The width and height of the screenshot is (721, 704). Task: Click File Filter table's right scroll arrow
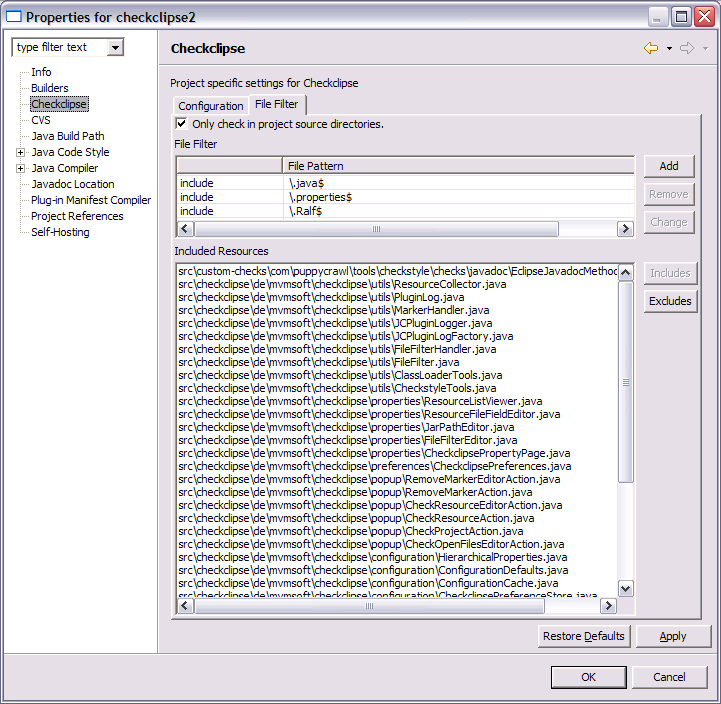pyautogui.click(x=625, y=229)
